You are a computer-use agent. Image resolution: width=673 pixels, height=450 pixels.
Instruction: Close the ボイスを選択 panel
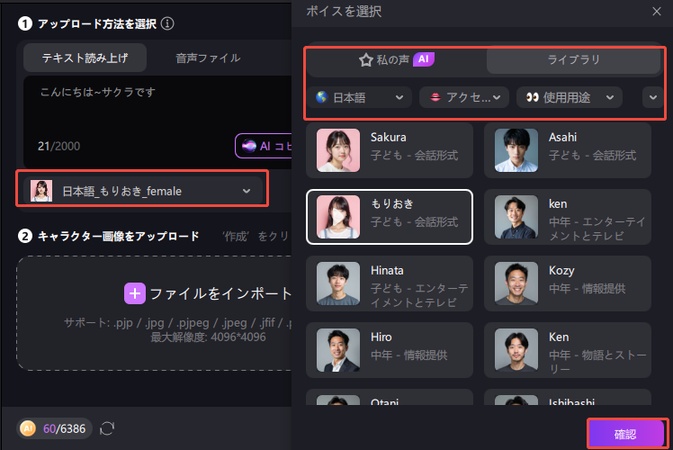pos(656,12)
